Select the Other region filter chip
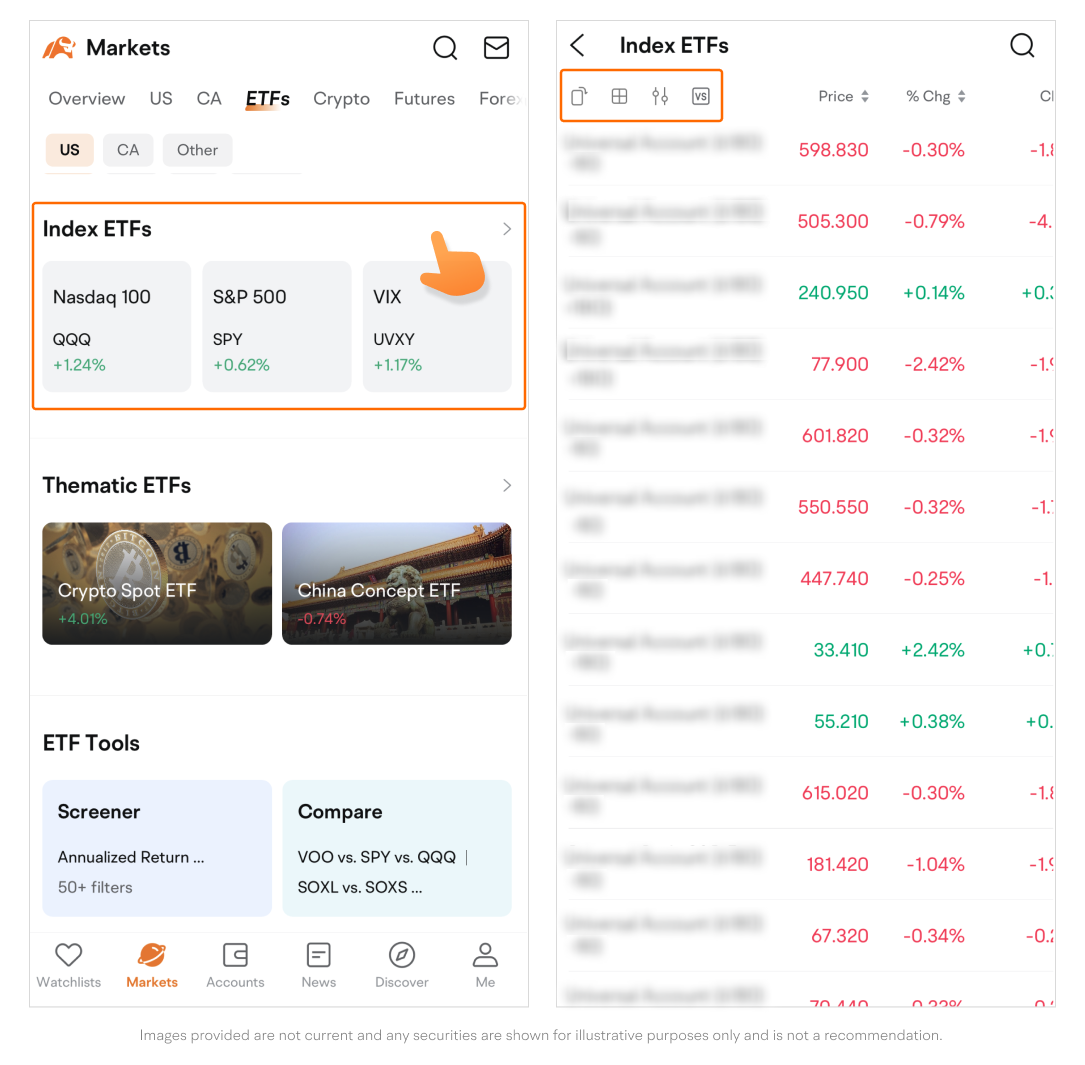Viewport: 1085px width, 1065px height. [197, 150]
